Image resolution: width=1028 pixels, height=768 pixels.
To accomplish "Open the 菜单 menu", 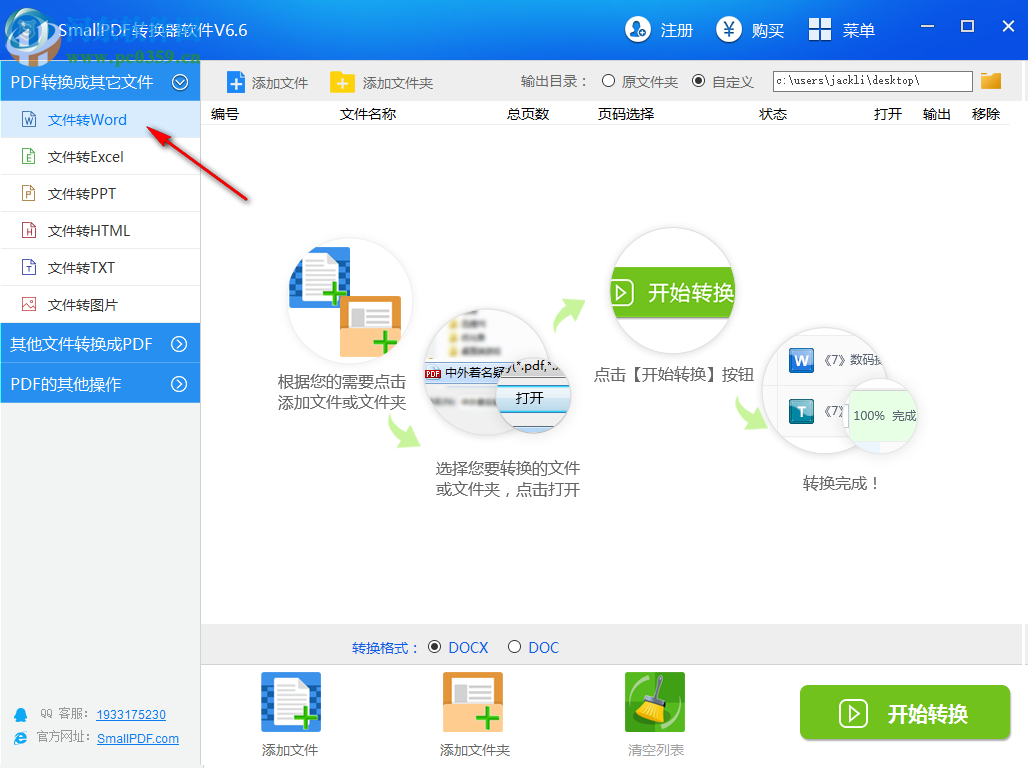I will pyautogui.click(x=843, y=29).
